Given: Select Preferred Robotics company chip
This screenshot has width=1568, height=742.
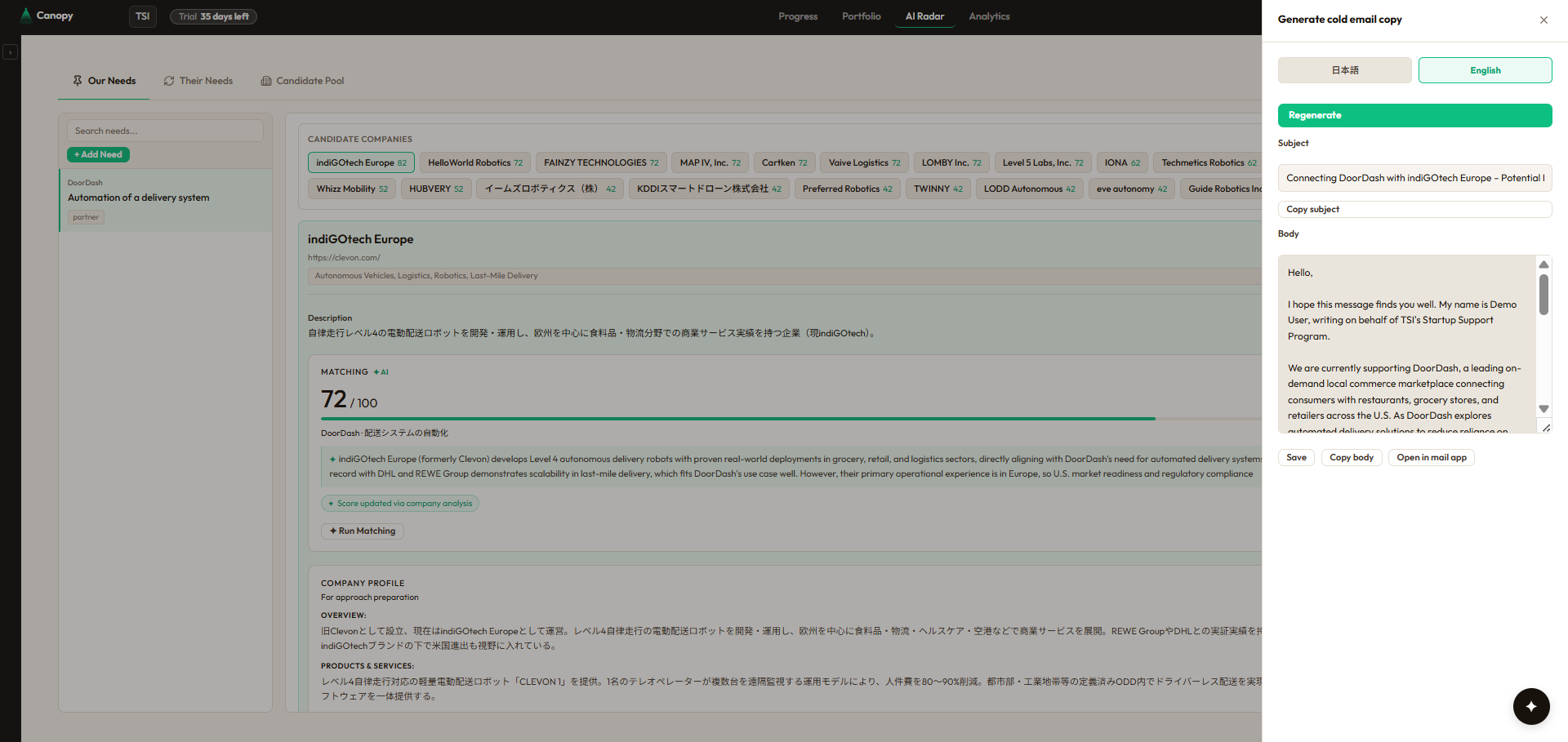Looking at the screenshot, I should point(847,189).
